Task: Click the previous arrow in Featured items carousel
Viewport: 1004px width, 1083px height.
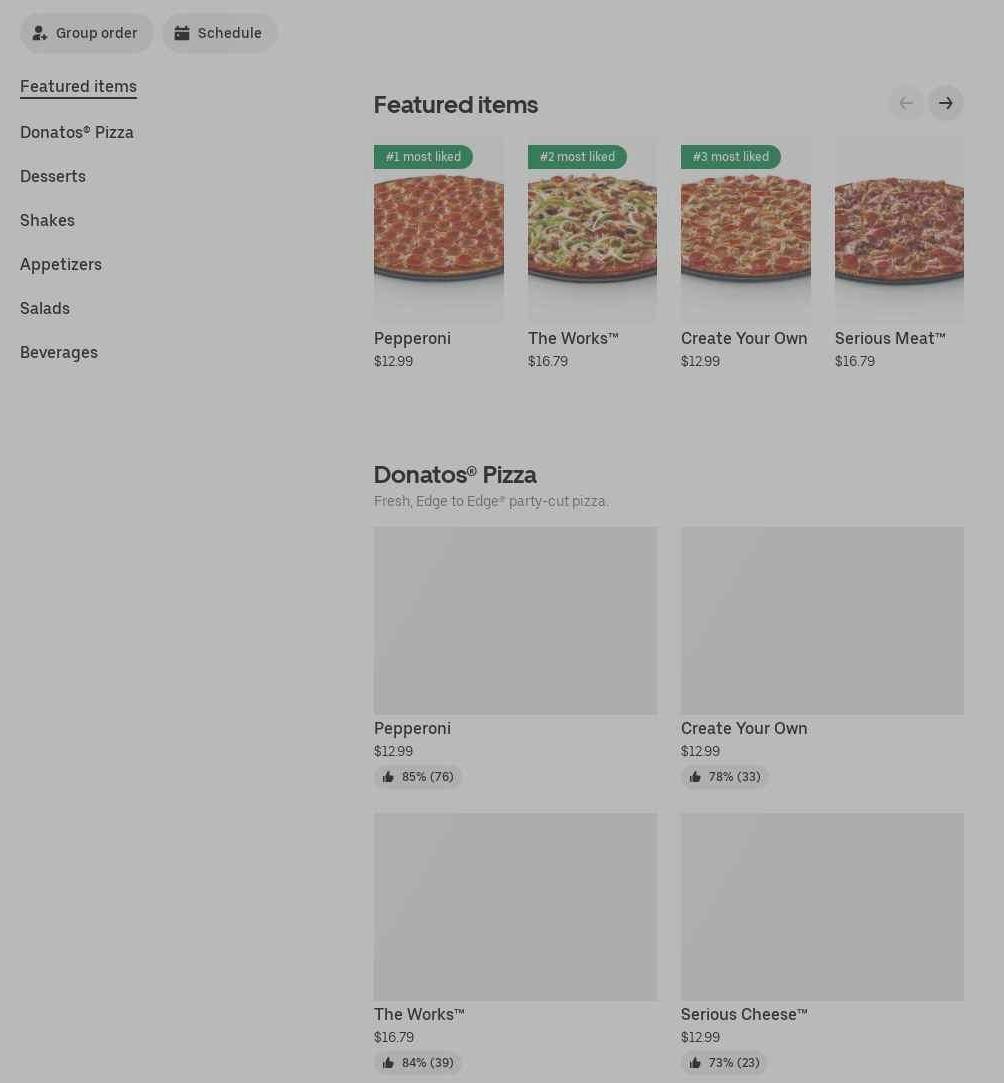Action: click(906, 103)
